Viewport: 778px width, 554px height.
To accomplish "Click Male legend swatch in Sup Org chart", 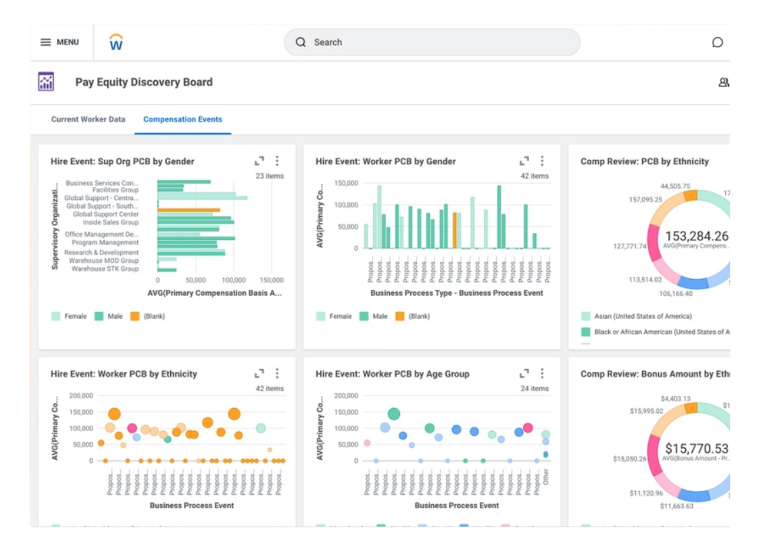I will (99, 316).
